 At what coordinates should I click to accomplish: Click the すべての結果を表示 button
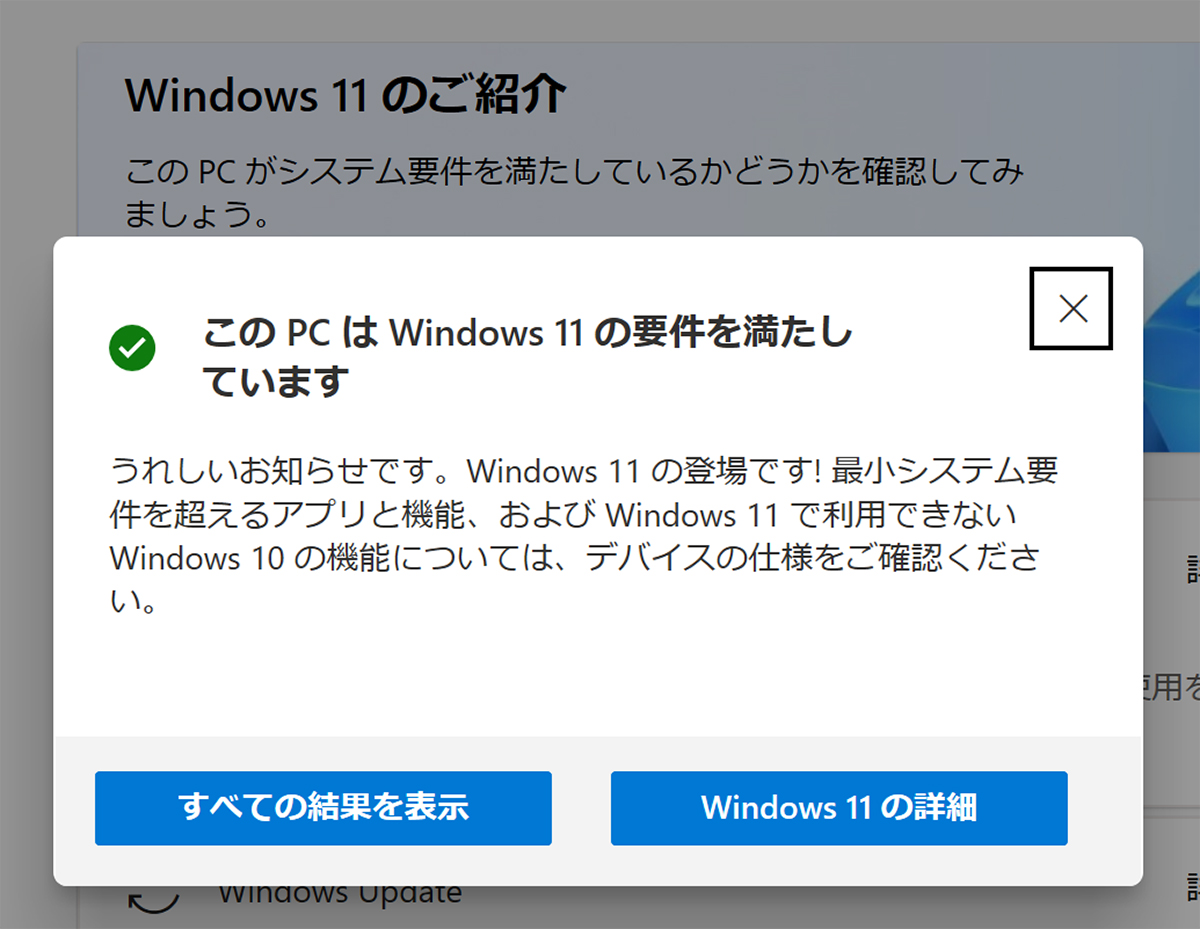tap(323, 807)
